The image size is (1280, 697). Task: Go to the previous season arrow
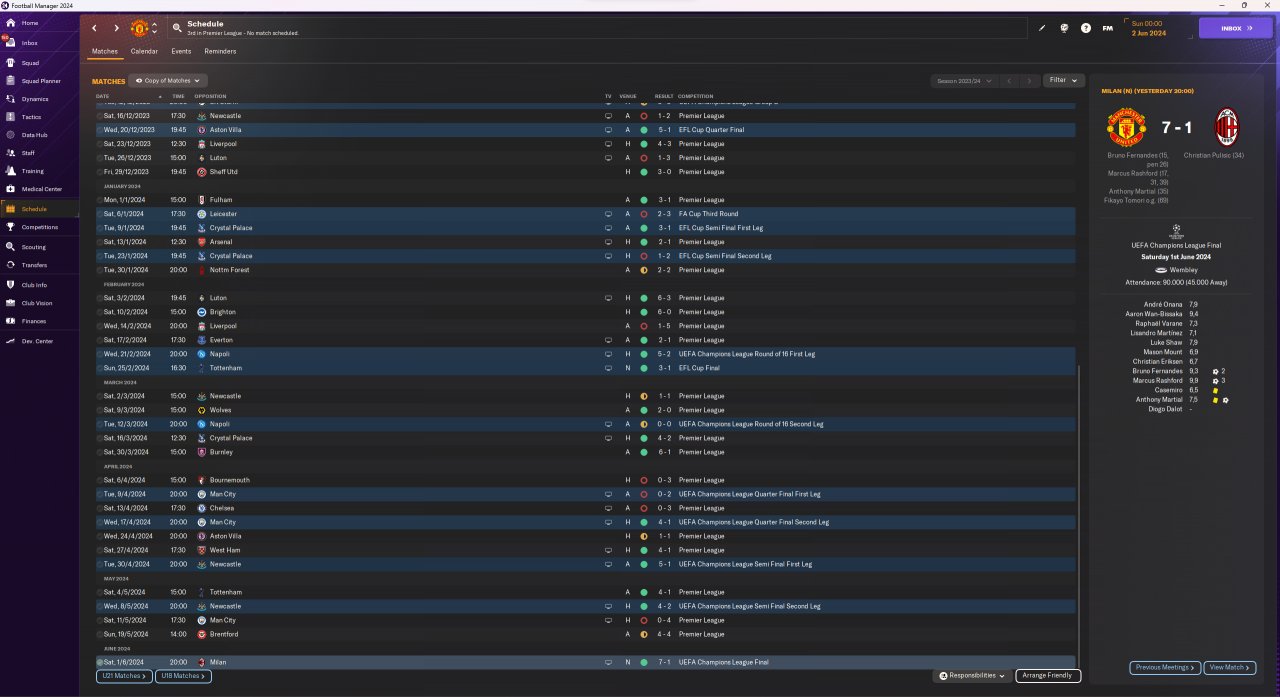1010,80
